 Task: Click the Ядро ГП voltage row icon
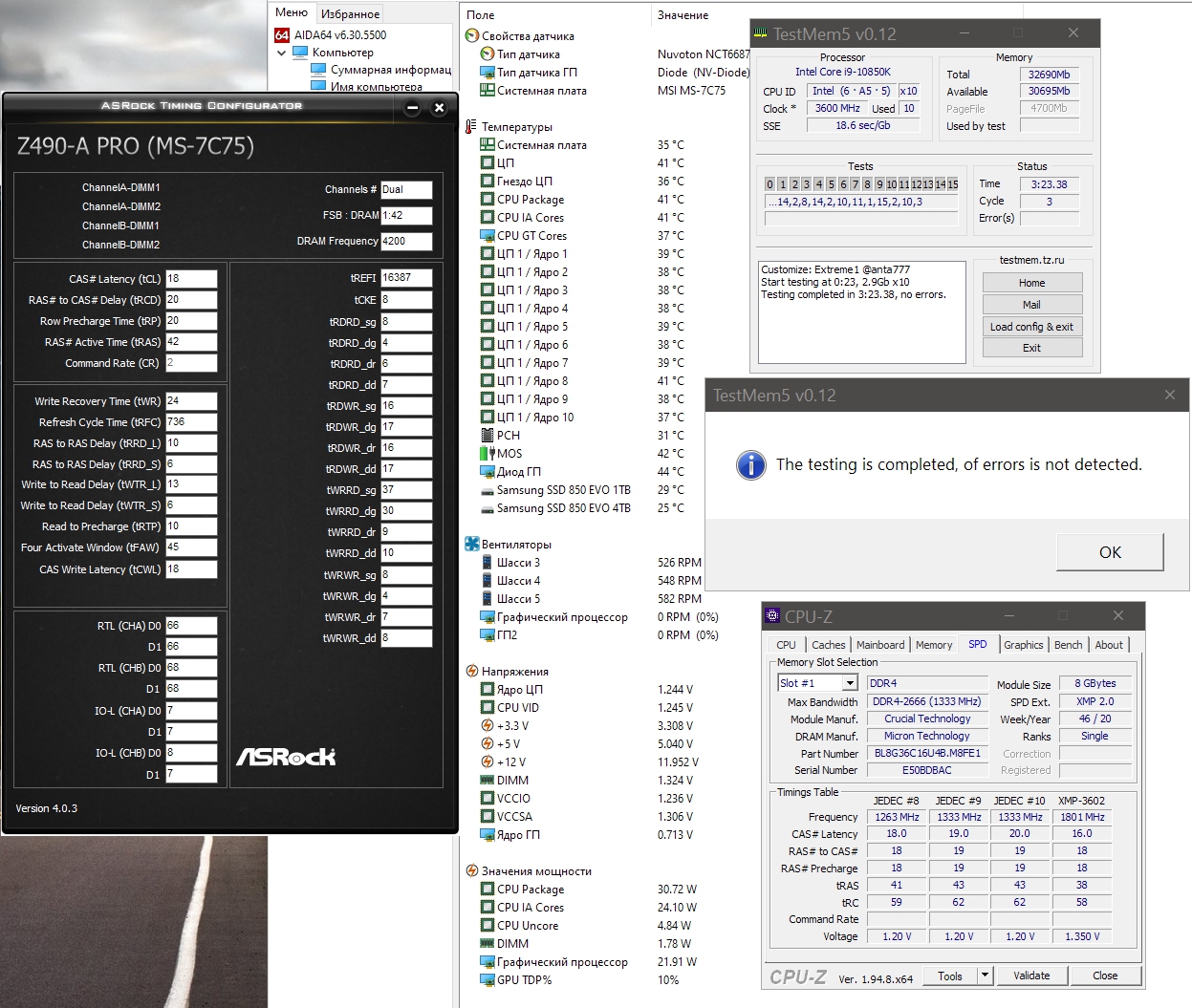point(487,835)
